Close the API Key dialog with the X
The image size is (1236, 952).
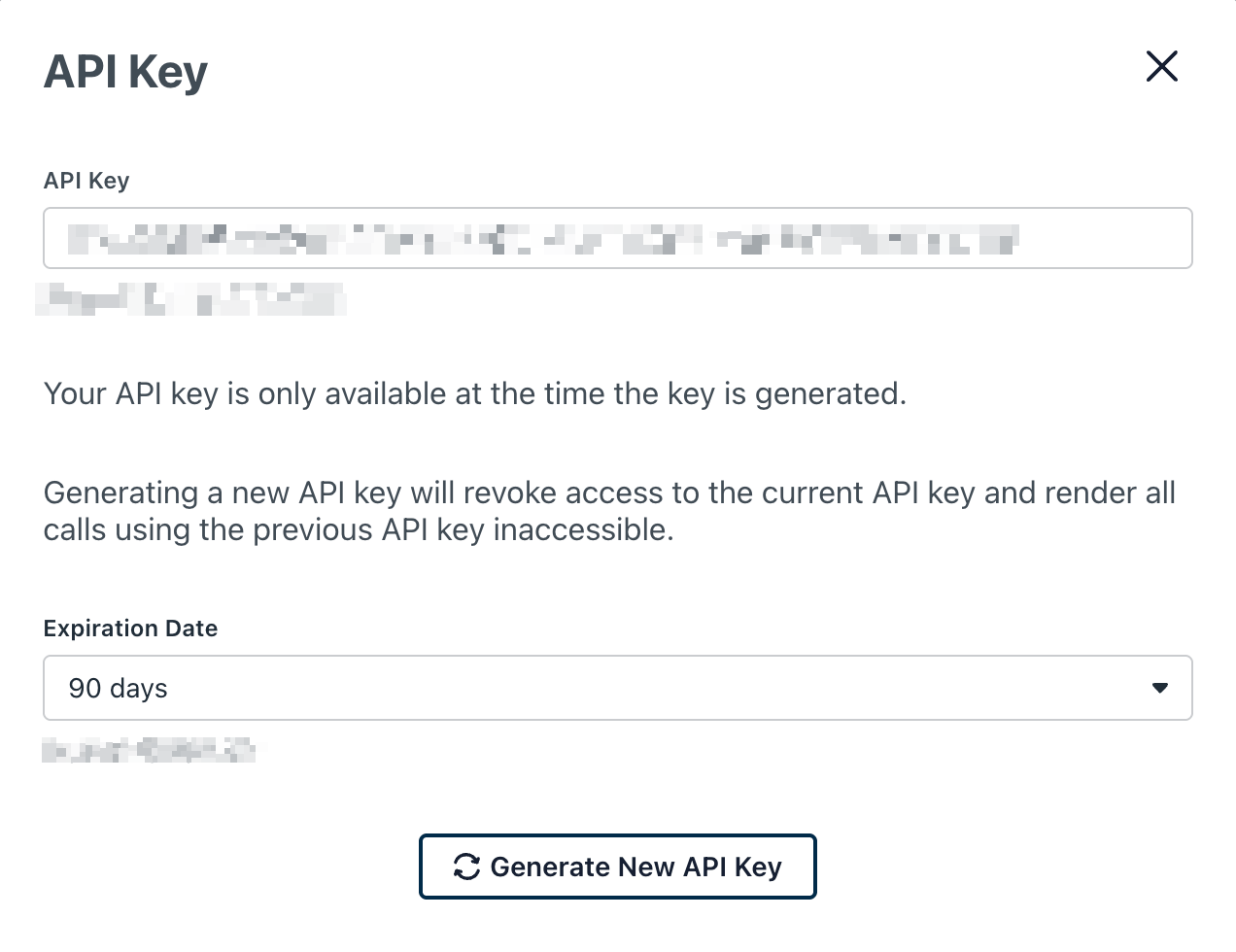point(1161,67)
